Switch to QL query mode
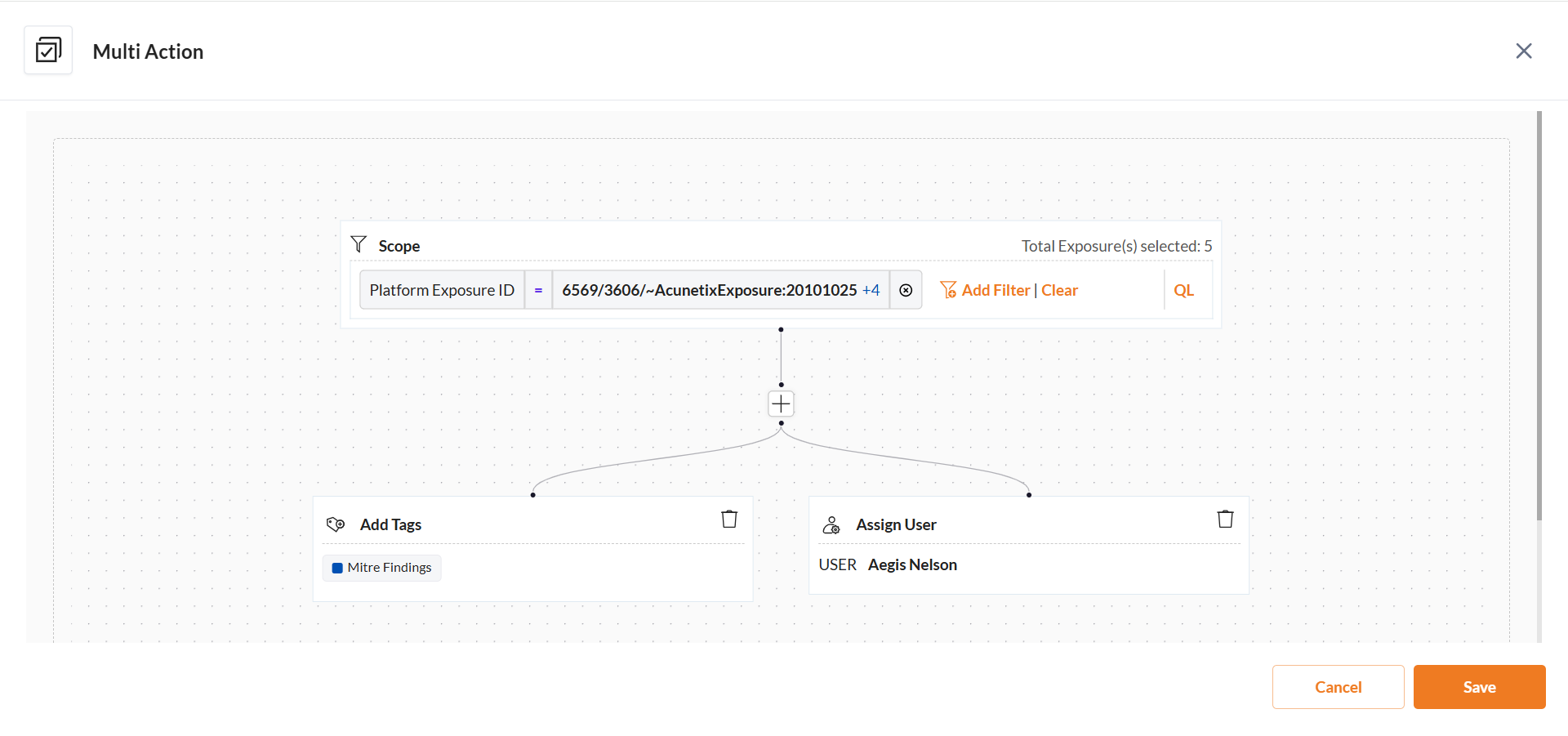Image resolution: width=1568 pixels, height=736 pixels. pyautogui.click(x=1183, y=290)
